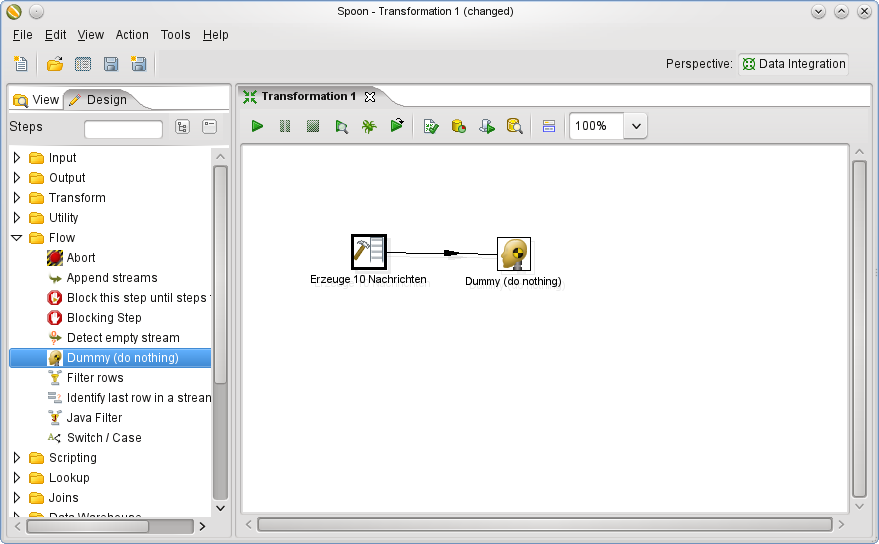Collapse the Flow folder

point(17,238)
